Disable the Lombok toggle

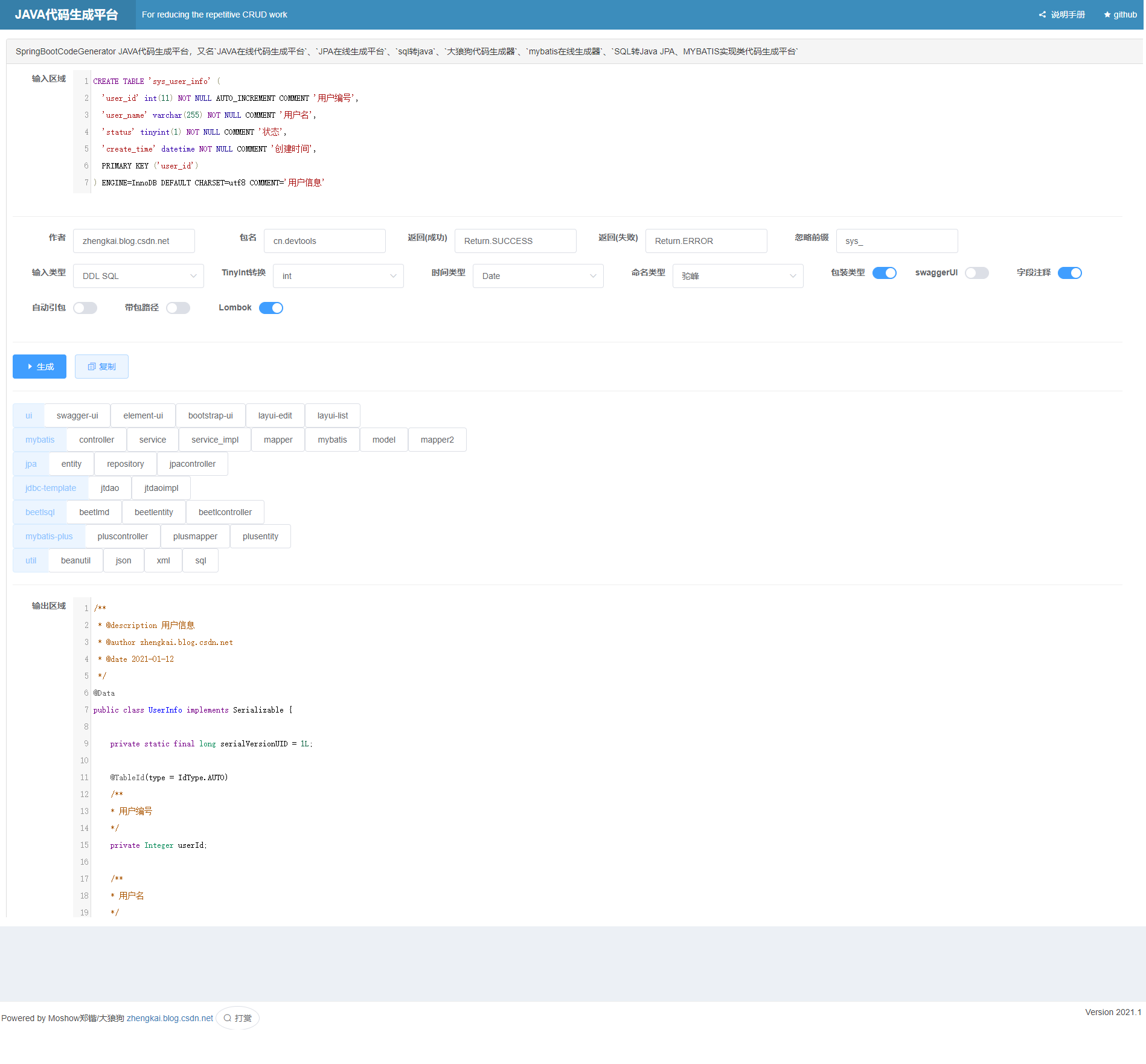click(x=271, y=308)
